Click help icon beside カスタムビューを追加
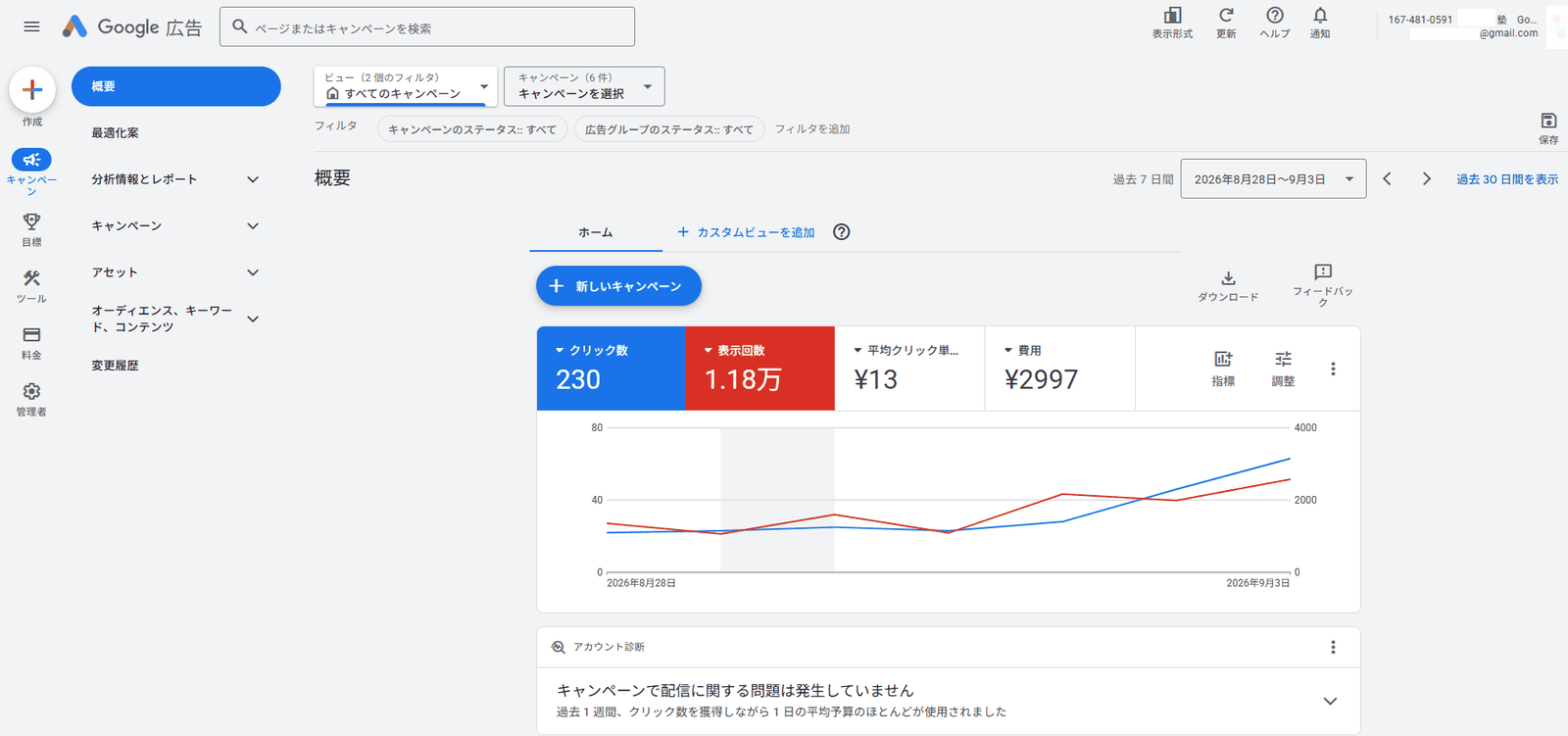The width and height of the screenshot is (1568, 736). coord(841,232)
